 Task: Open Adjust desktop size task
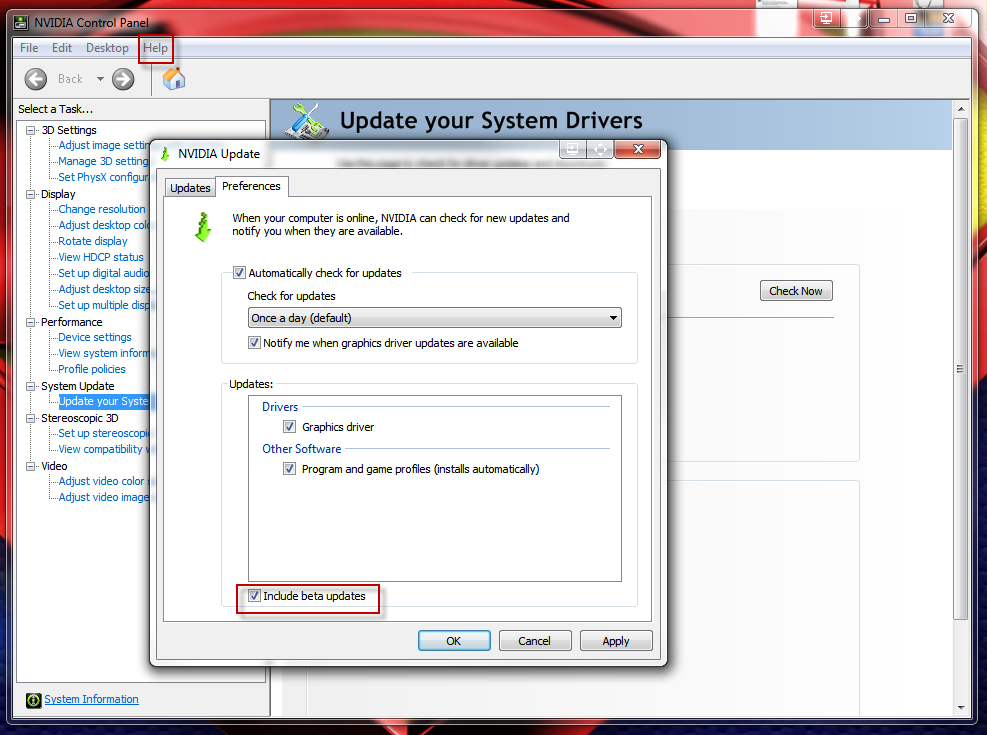[x=104, y=289]
